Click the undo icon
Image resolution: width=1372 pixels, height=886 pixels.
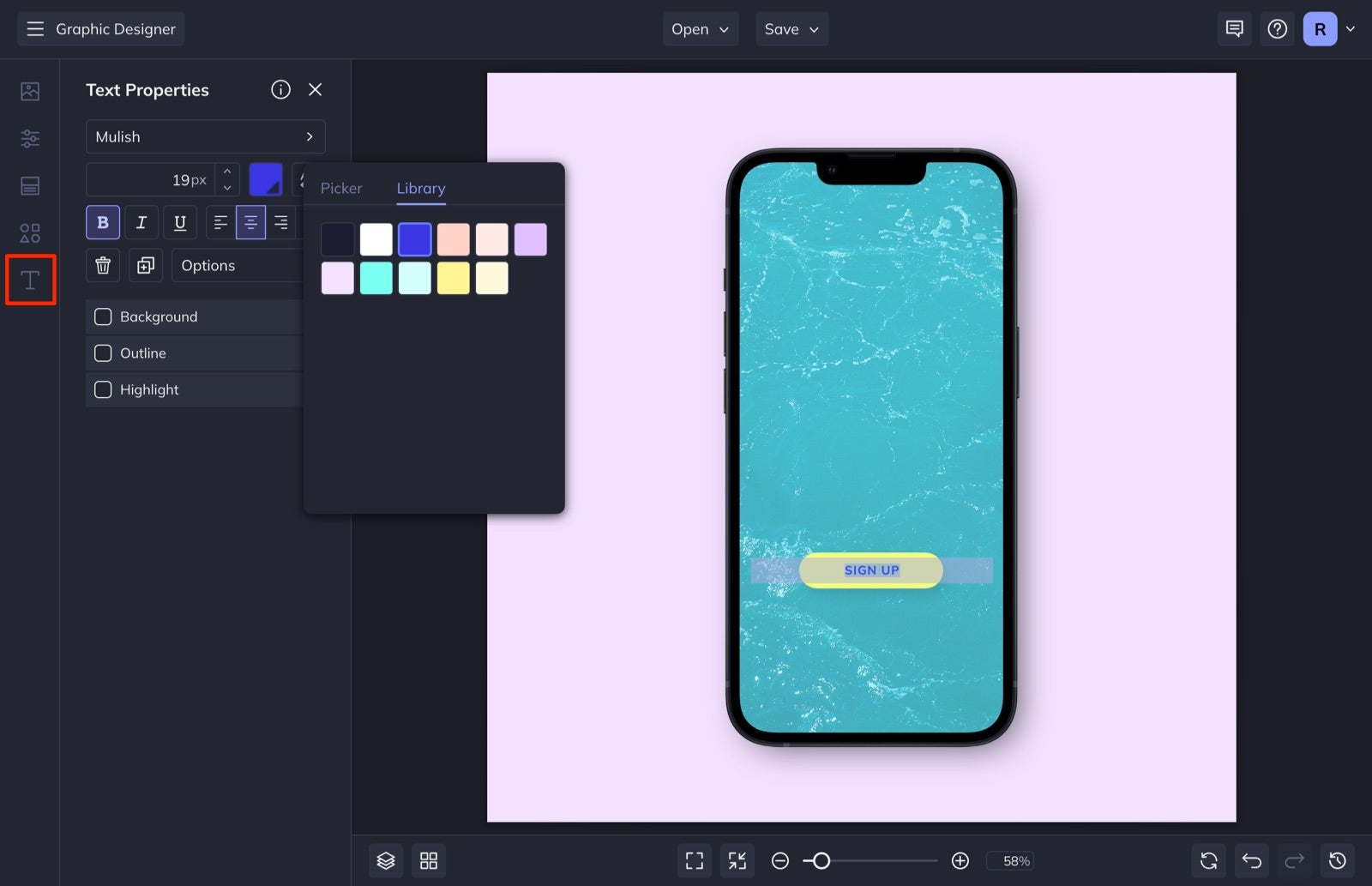coord(1251,860)
